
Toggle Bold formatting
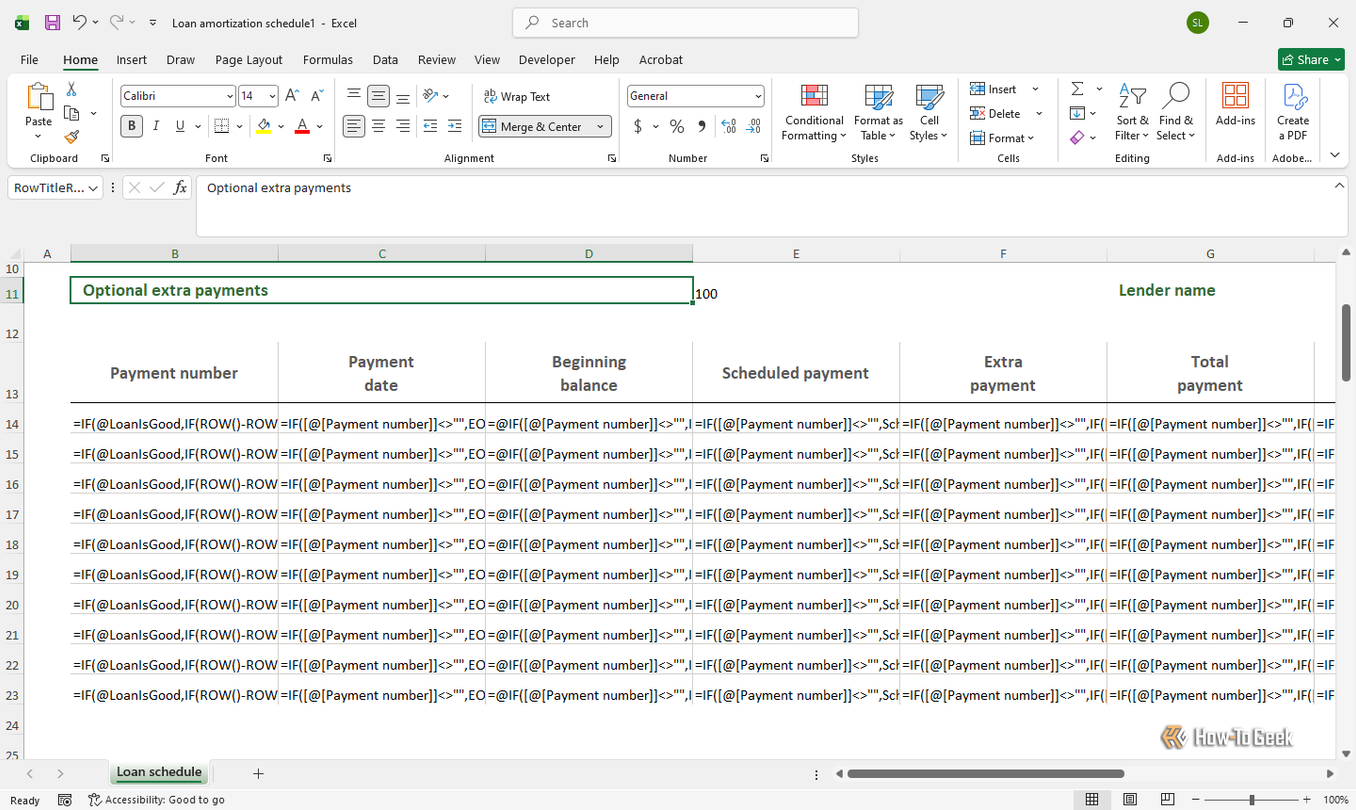(132, 127)
